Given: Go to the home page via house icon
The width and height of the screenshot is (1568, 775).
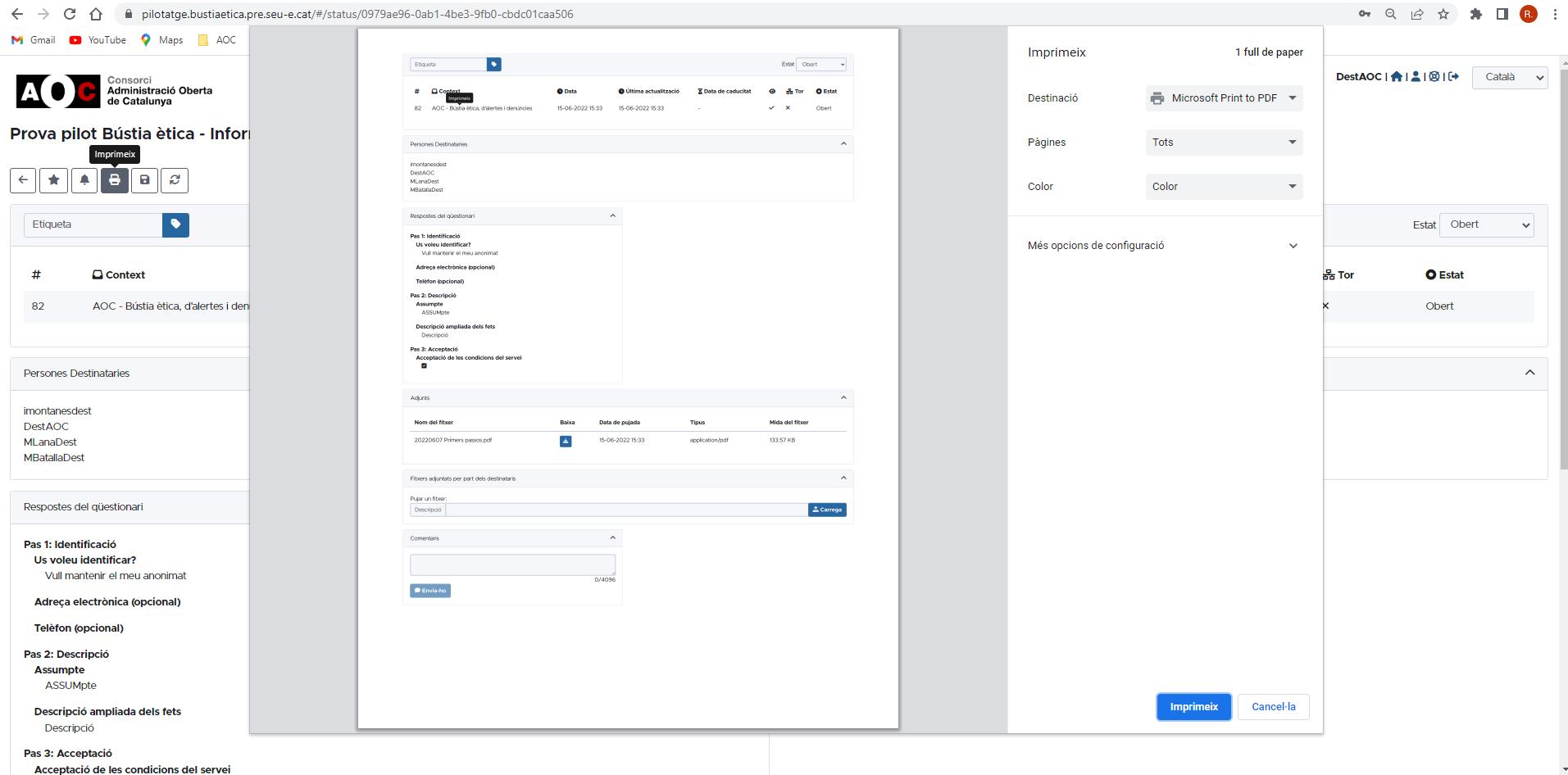Looking at the screenshot, I should (1397, 76).
